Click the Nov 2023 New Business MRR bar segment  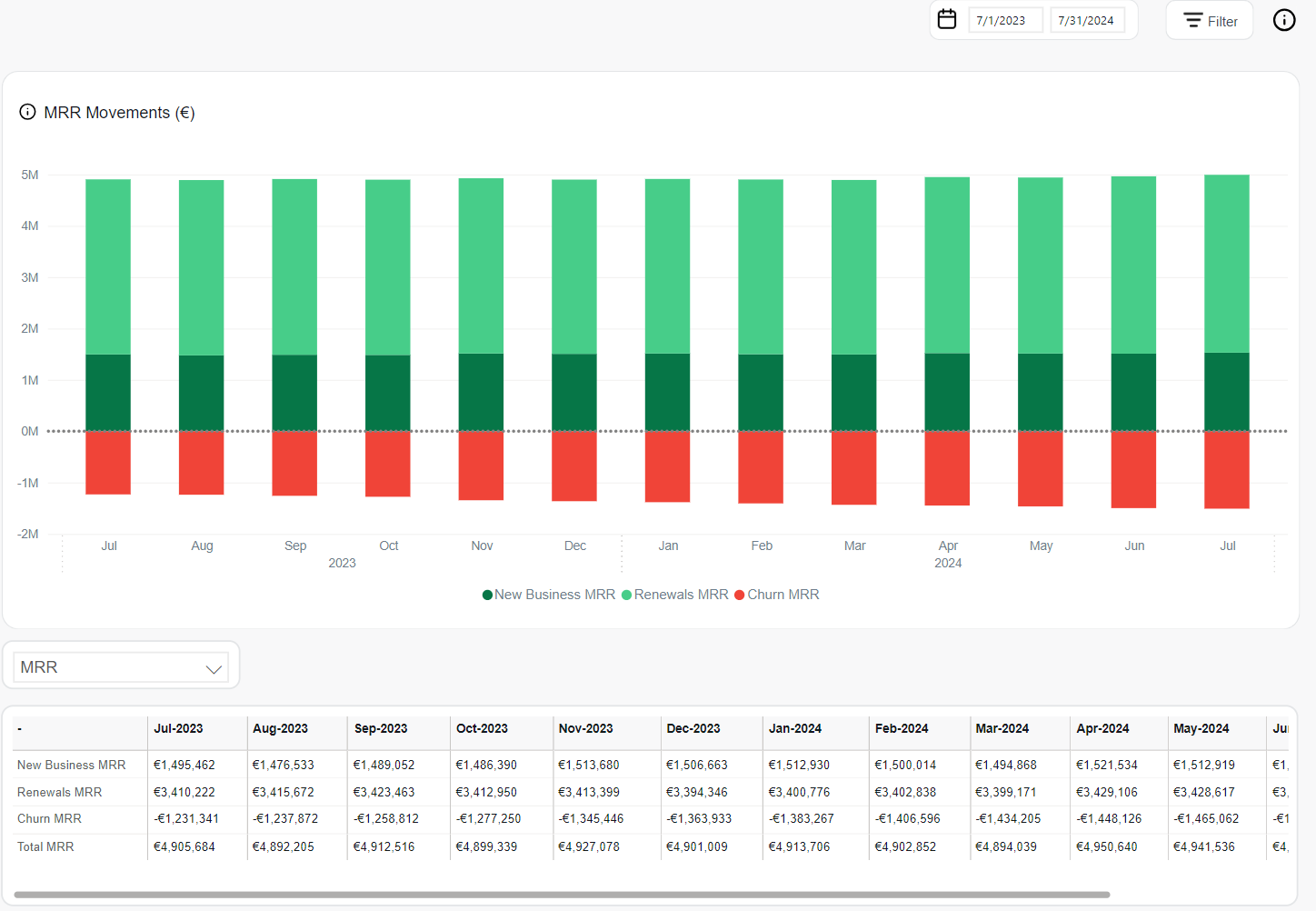[481, 392]
